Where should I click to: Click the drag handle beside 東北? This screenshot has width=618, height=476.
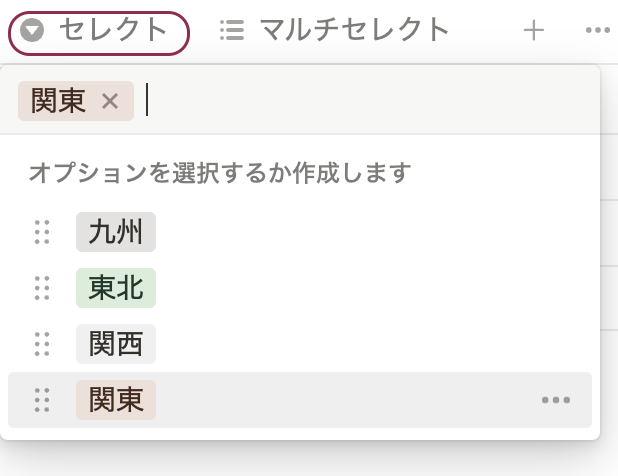(x=42, y=288)
